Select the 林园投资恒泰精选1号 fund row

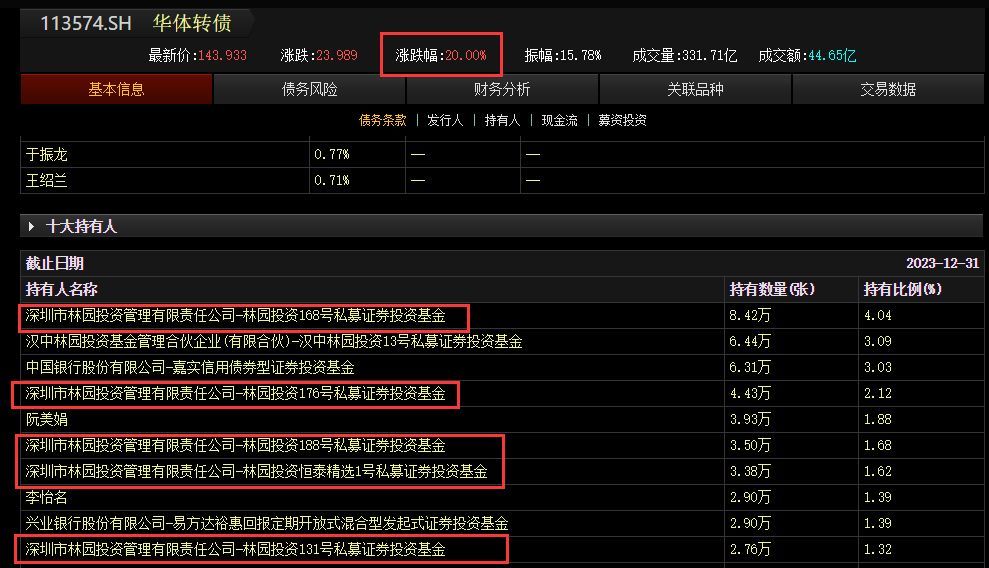coord(502,472)
